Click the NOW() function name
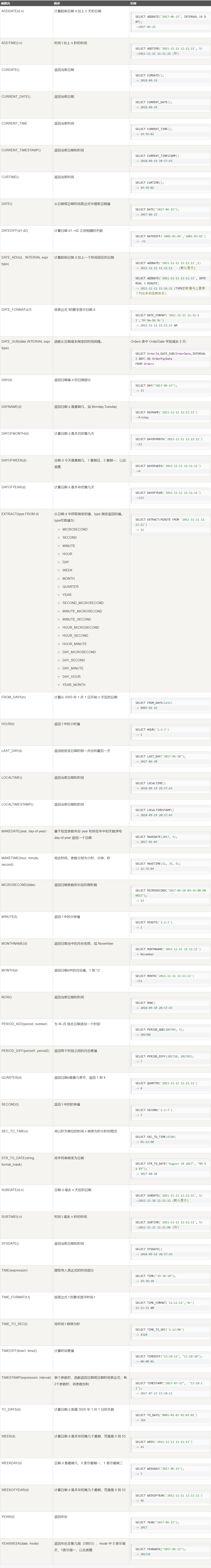 click(x=7, y=997)
